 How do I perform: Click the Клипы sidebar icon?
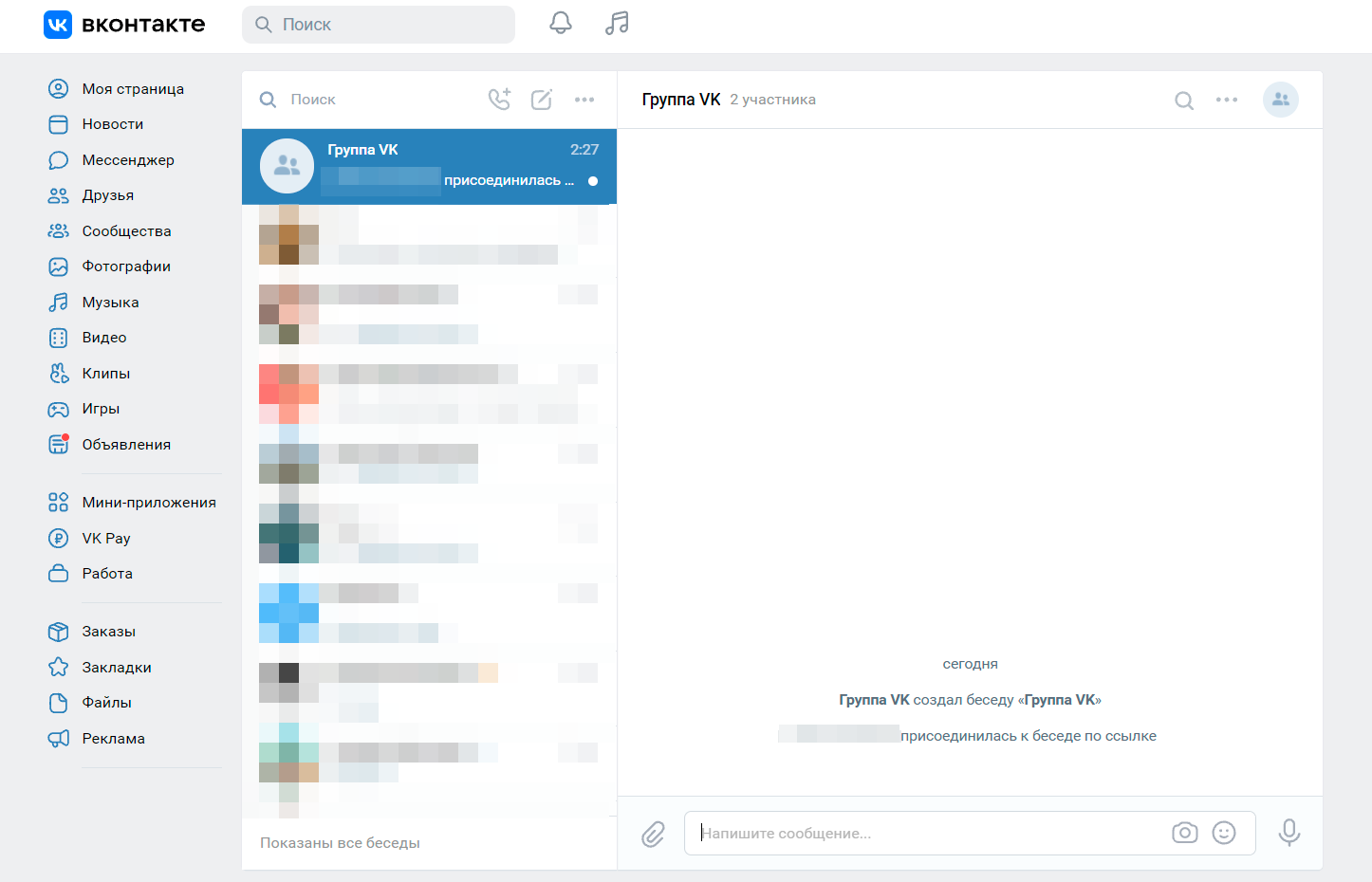pyautogui.click(x=59, y=374)
